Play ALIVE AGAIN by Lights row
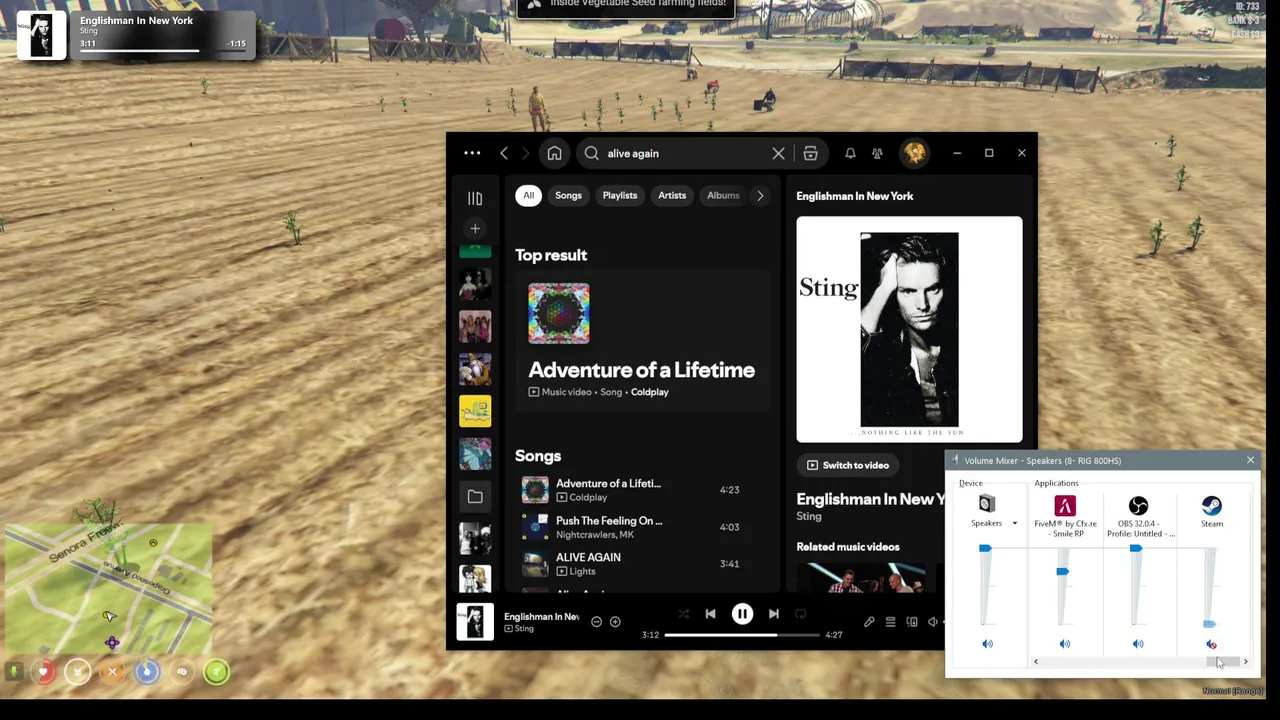Image resolution: width=1280 pixels, height=720 pixels. (x=642, y=564)
